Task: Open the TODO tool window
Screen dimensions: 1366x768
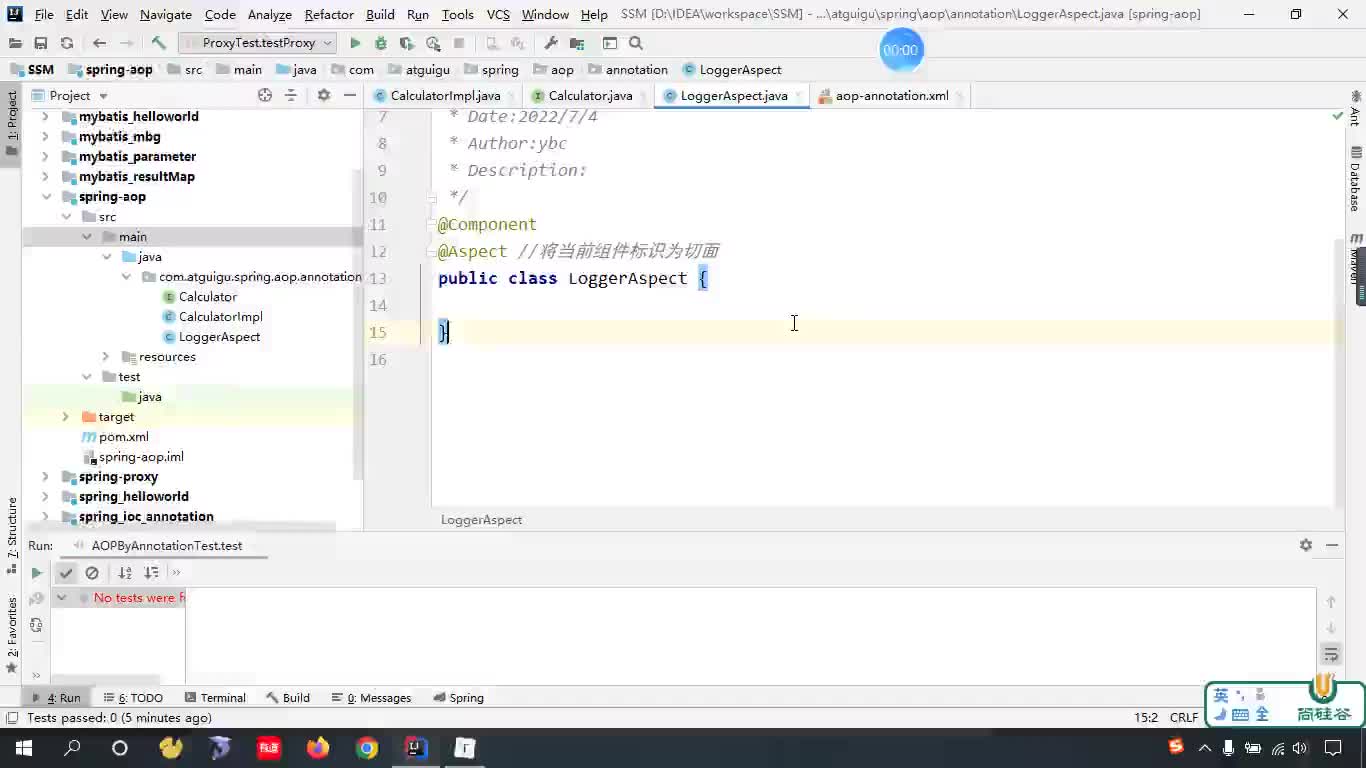Action: (x=134, y=698)
